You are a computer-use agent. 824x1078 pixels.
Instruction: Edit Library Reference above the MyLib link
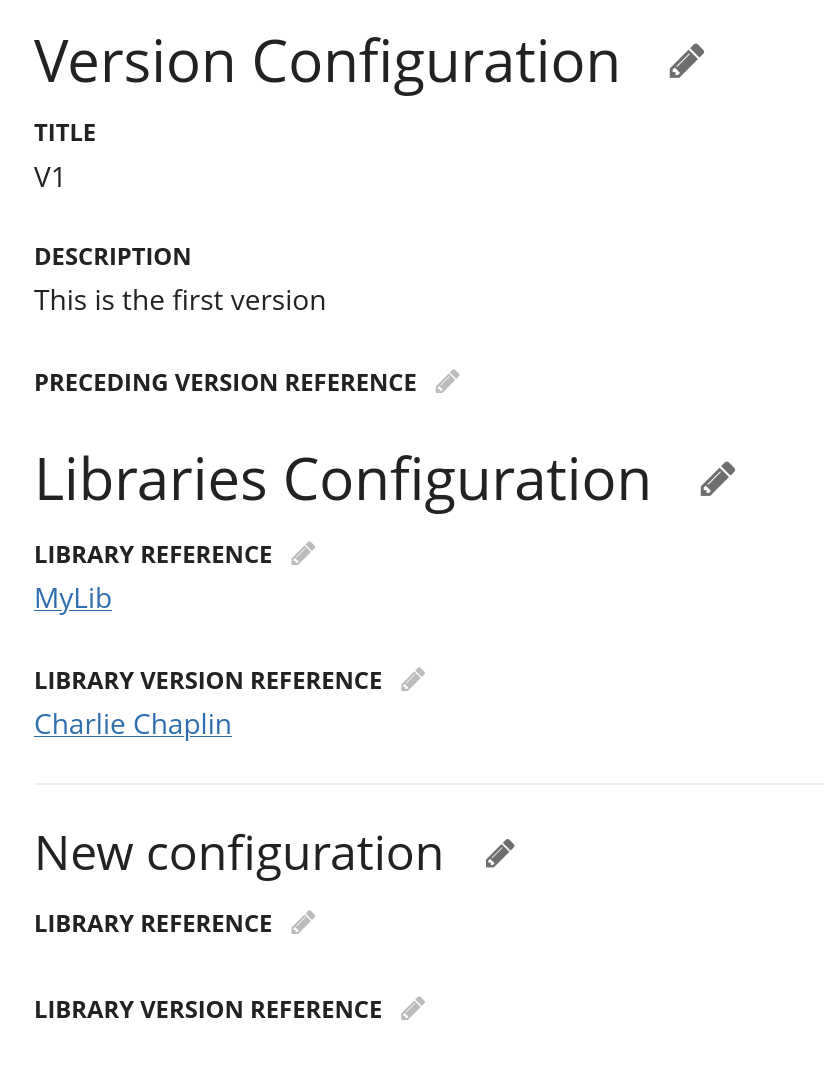(x=303, y=554)
